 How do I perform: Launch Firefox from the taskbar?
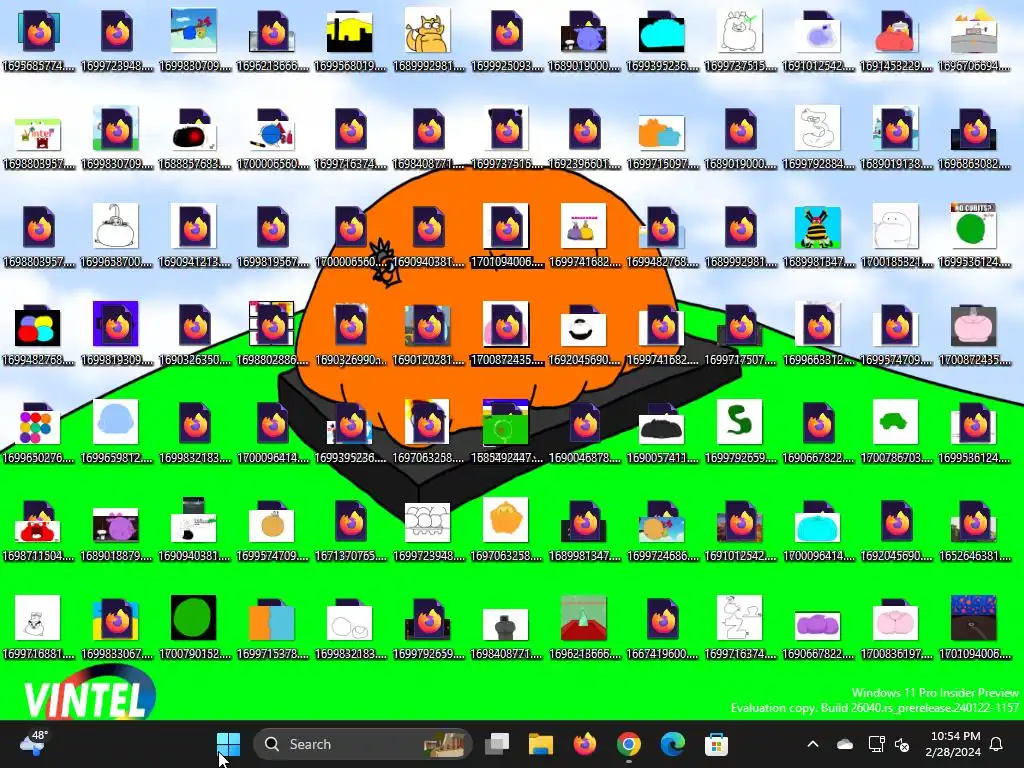coord(584,744)
